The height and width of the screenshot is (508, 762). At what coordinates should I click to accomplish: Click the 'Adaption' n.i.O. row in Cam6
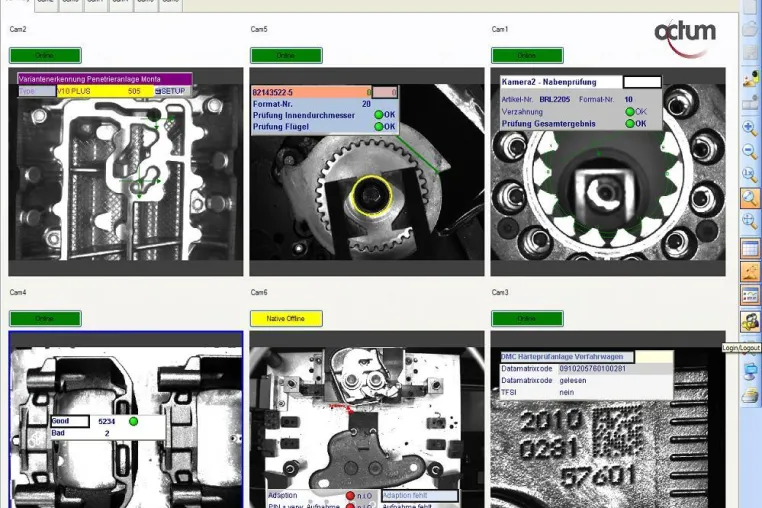point(320,495)
